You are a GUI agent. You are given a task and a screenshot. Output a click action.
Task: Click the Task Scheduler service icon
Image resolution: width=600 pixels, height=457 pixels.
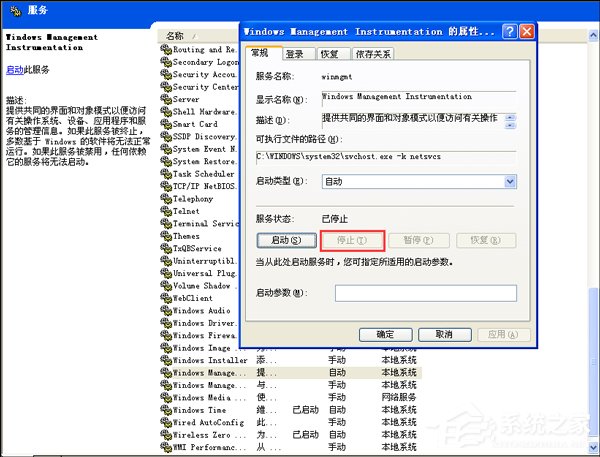click(x=166, y=174)
